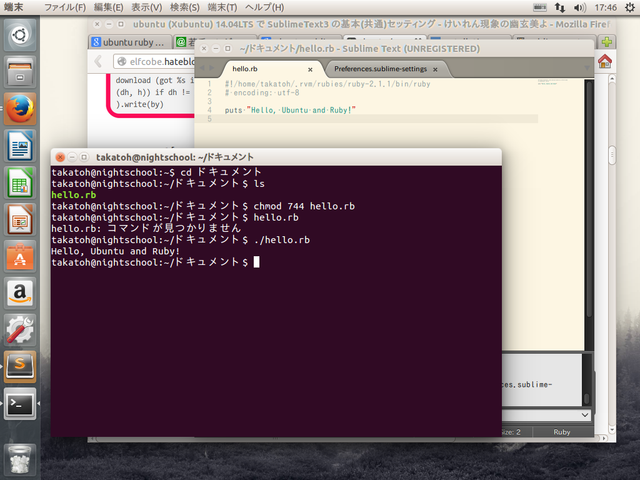Close the Preferences.sublime-settings tab
Image resolution: width=640 pixels, height=480 pixels.
click(x=435, y=69)
